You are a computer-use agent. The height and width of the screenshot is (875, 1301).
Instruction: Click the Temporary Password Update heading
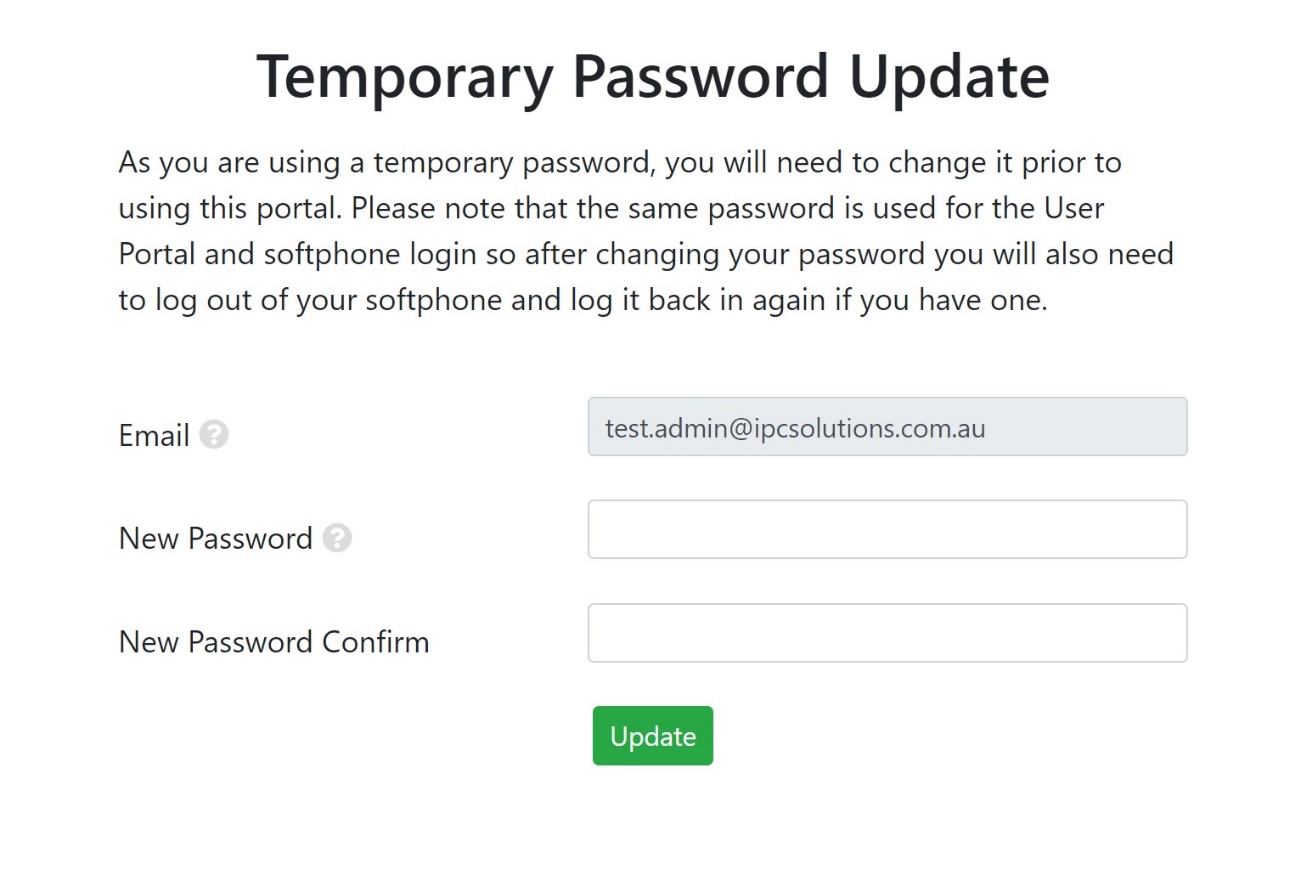652,77
